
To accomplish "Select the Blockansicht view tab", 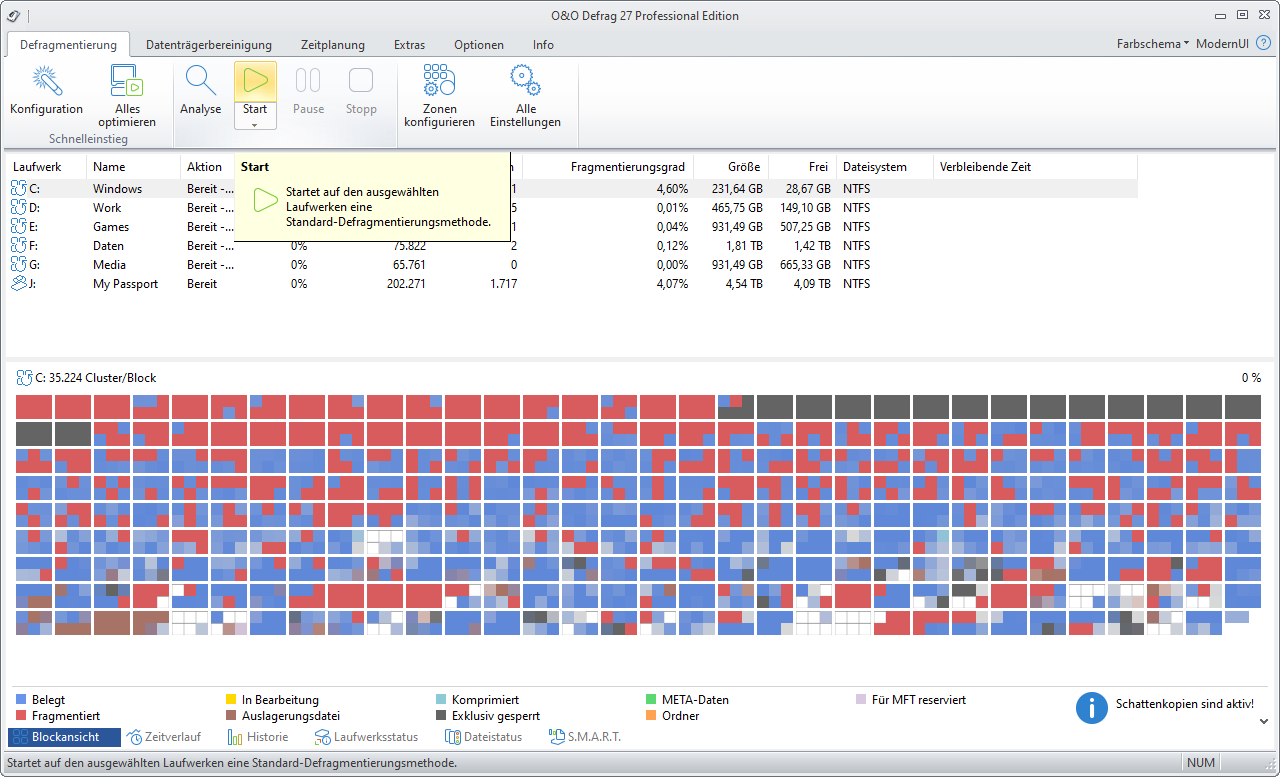I will point(64,737).
